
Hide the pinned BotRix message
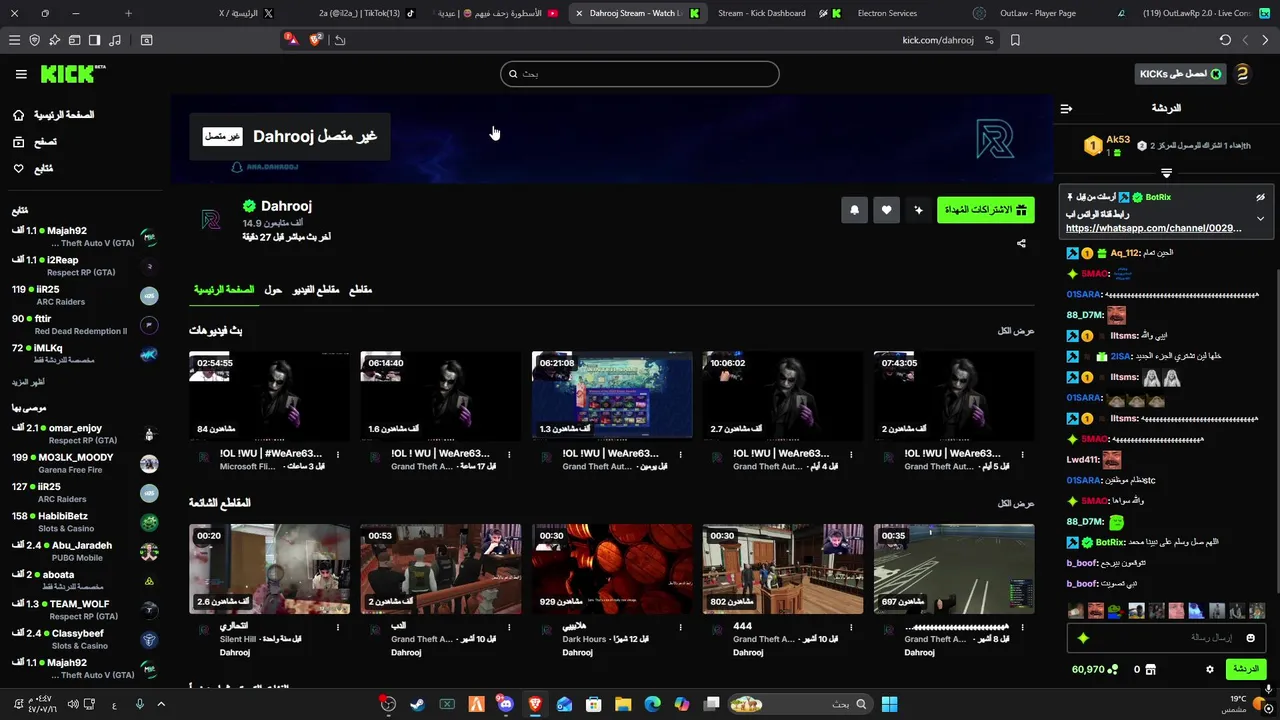coord(1260,197)
